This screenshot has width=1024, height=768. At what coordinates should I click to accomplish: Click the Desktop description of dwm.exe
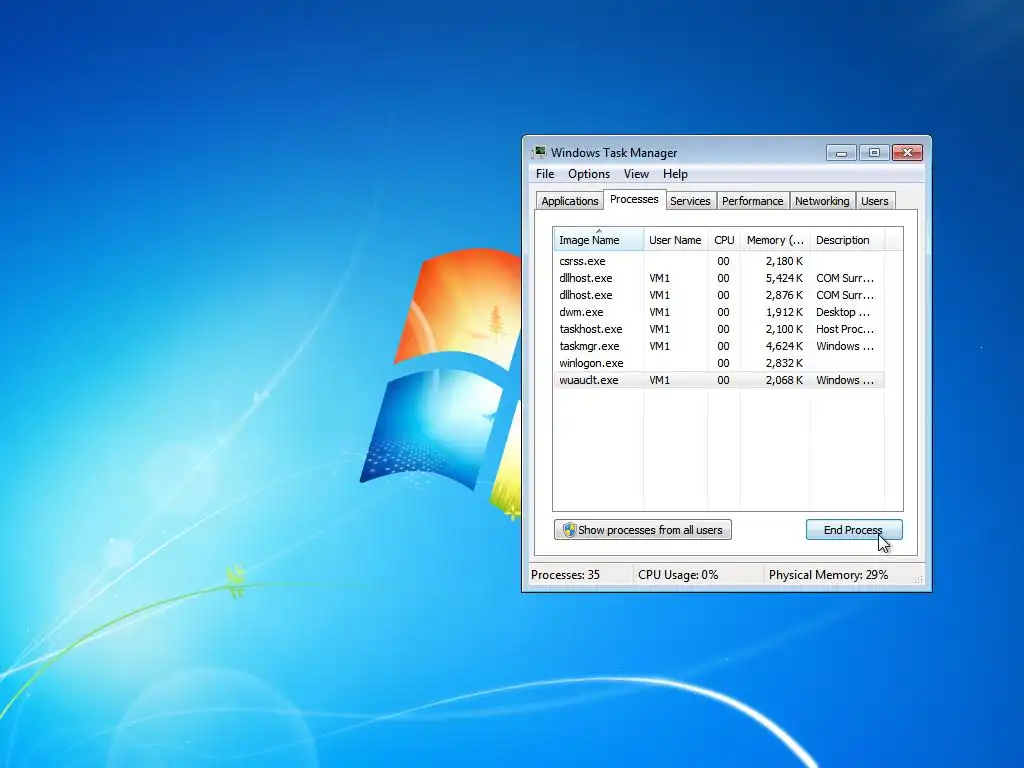pos(842,312)
